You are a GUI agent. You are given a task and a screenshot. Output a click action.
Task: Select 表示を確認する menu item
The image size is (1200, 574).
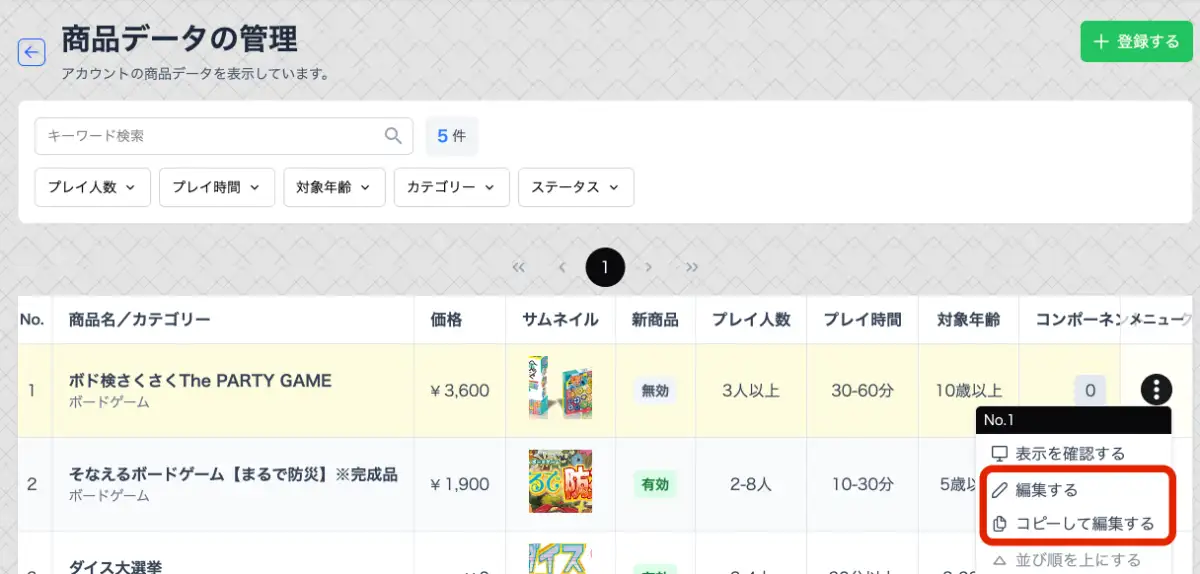pyautogui.click(x=1060, y=454)
